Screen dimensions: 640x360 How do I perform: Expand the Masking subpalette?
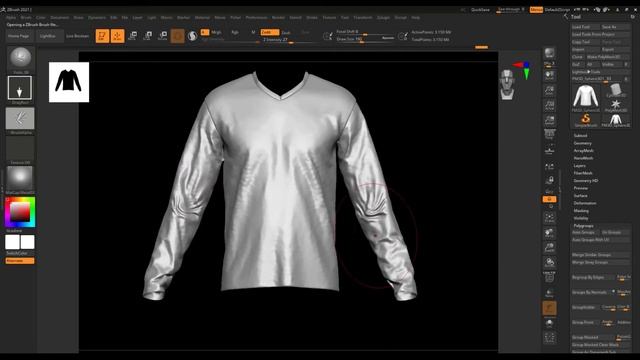point(581,211)
